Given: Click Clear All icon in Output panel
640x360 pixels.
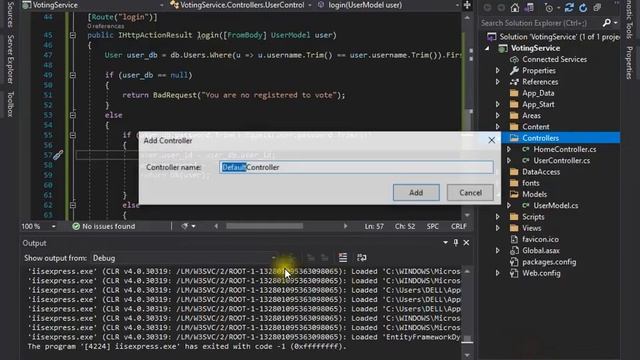Looking at the screenshot, I should pos(343,258).
